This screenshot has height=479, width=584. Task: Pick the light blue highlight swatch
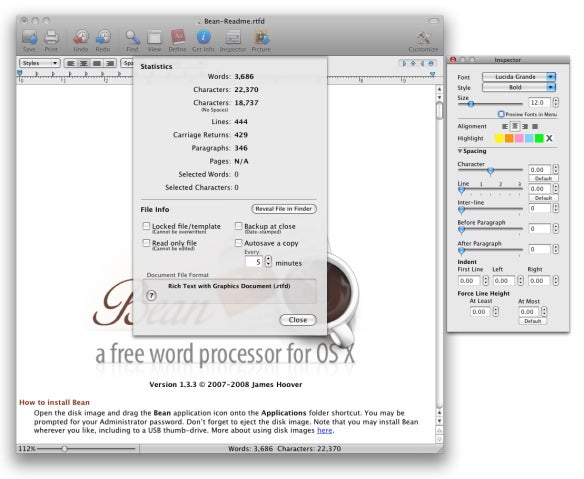point(529,139)
